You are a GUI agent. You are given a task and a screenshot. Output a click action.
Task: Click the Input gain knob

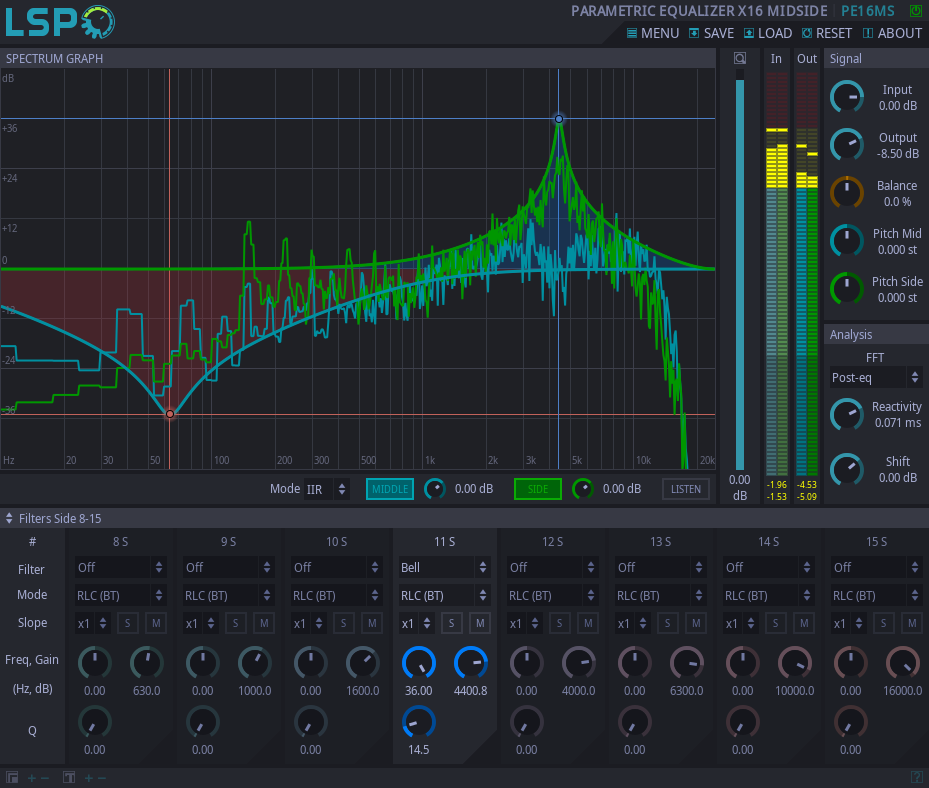tap(847, 97)
